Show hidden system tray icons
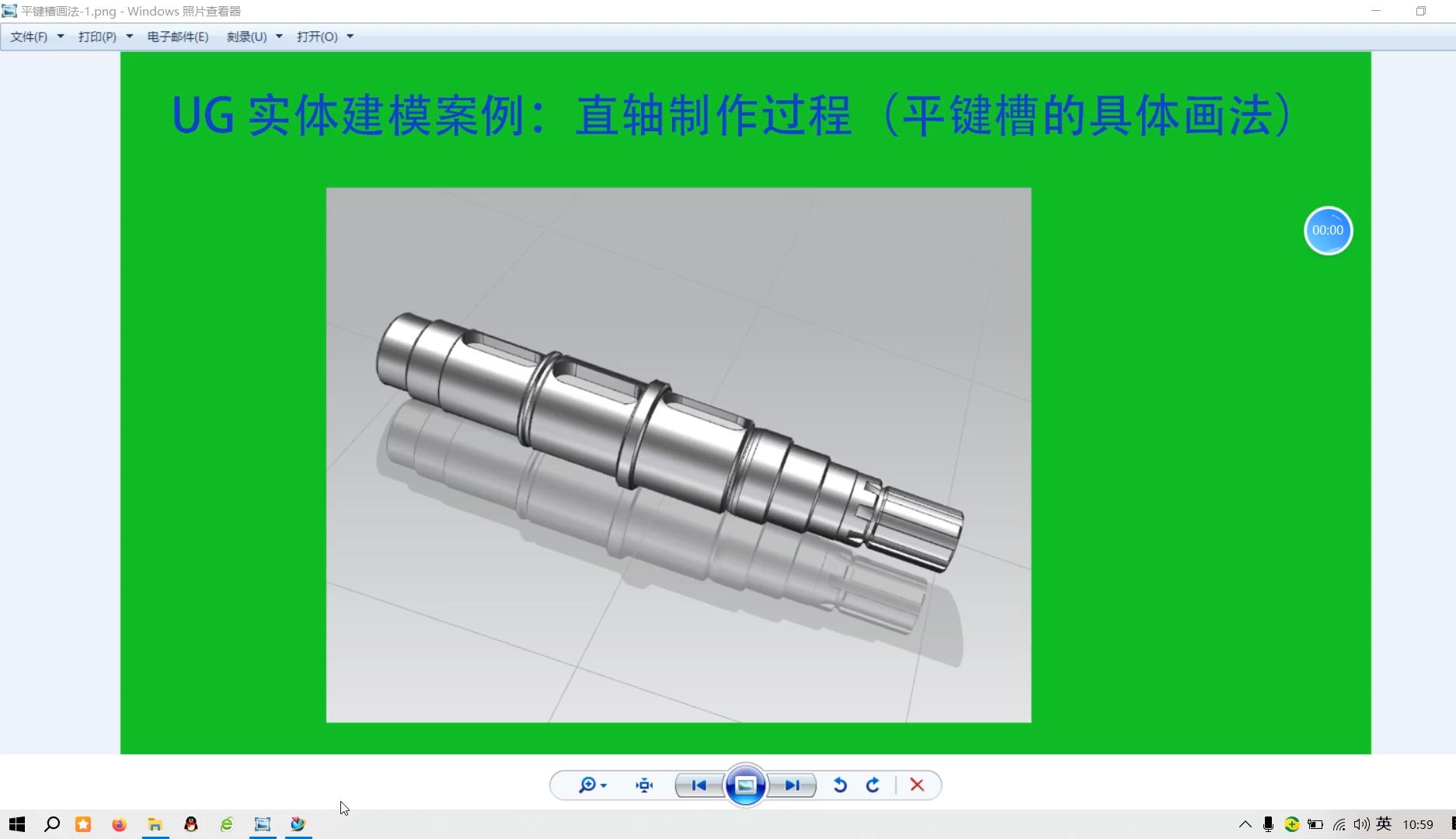 [1245, 824]
